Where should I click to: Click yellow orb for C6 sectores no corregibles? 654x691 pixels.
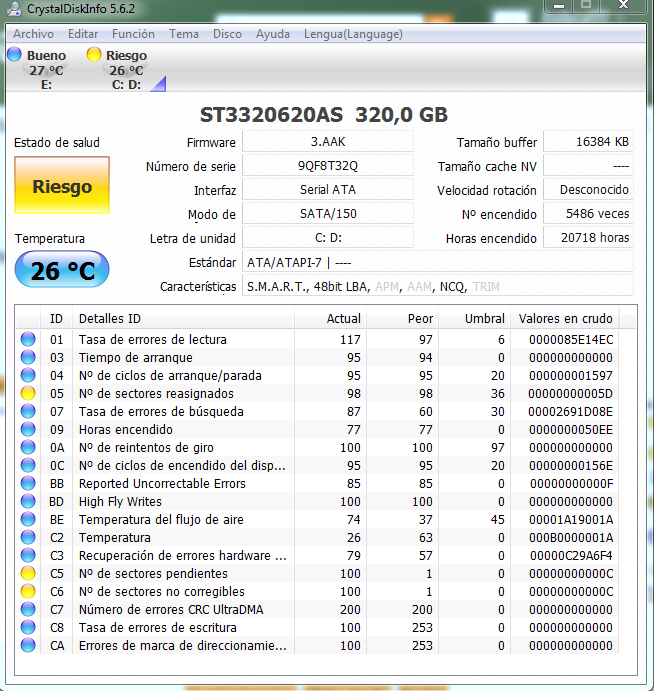28,591
